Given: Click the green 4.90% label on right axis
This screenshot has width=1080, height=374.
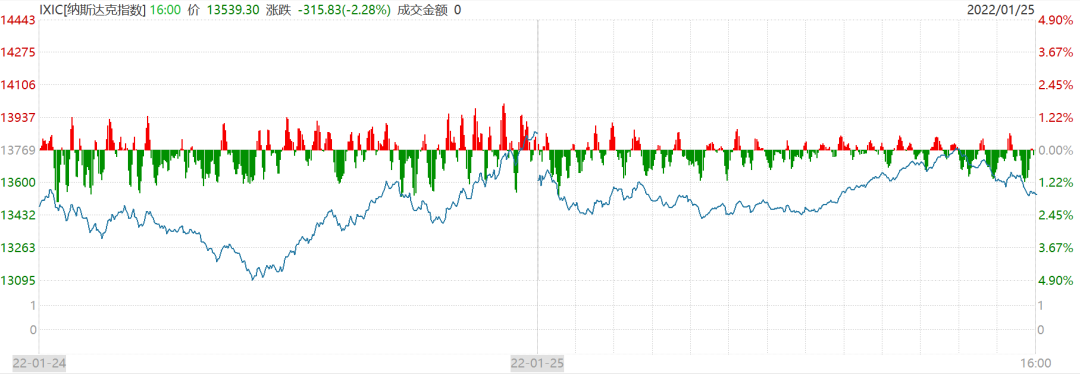Looking at the screenshot, I should coord(1057,280).
